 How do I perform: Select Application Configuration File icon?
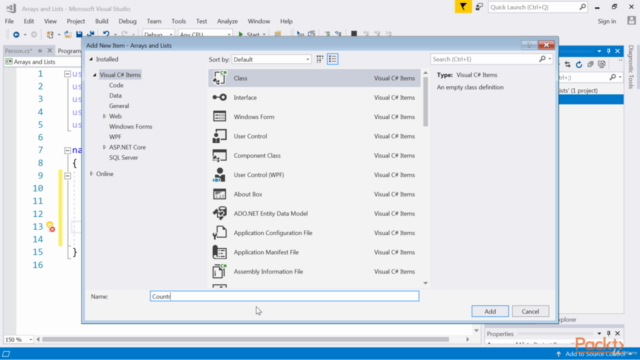(220, 233)
